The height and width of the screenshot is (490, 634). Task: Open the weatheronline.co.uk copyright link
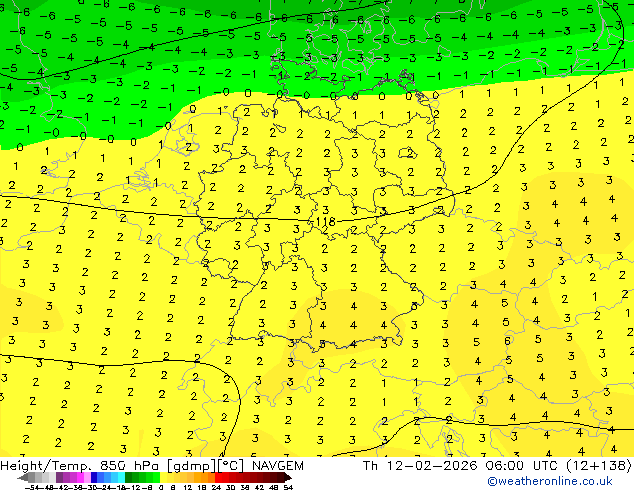(549, 481)
